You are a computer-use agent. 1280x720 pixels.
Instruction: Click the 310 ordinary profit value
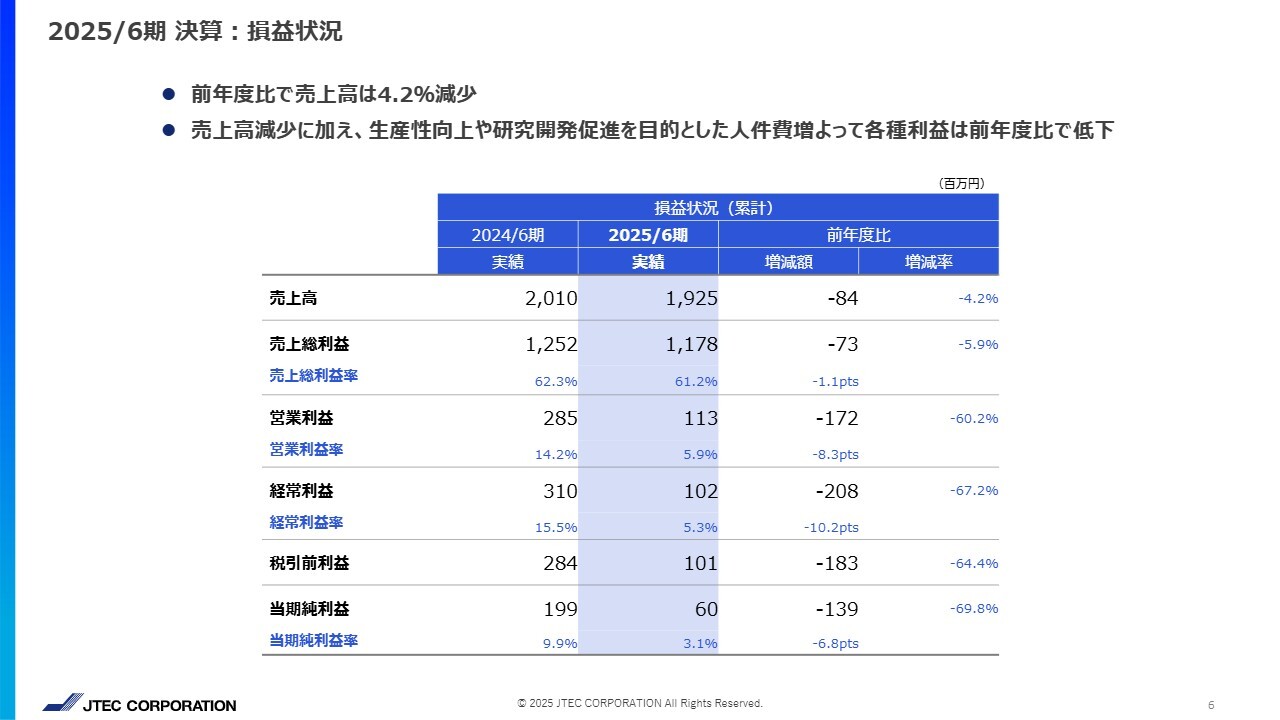[x=561, y=491]
